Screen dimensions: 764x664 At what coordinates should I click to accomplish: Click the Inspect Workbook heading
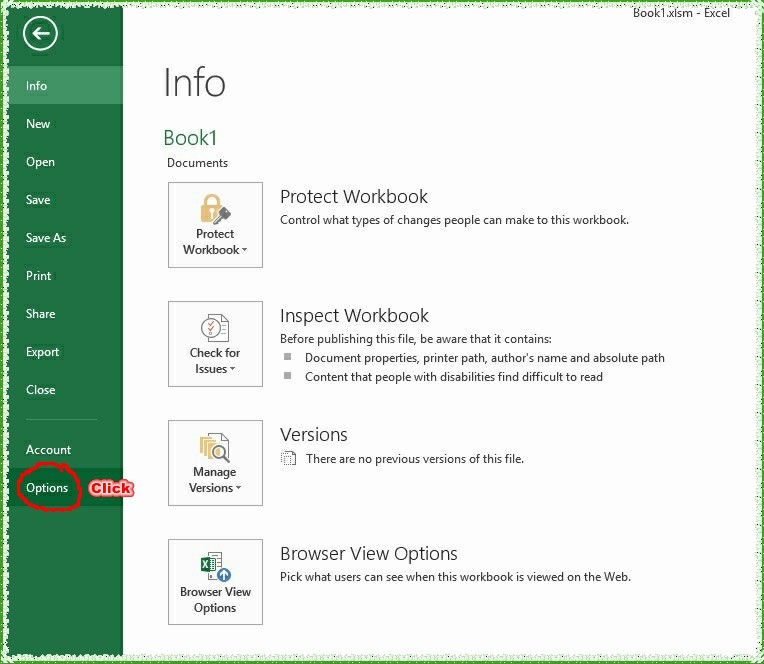354,315
